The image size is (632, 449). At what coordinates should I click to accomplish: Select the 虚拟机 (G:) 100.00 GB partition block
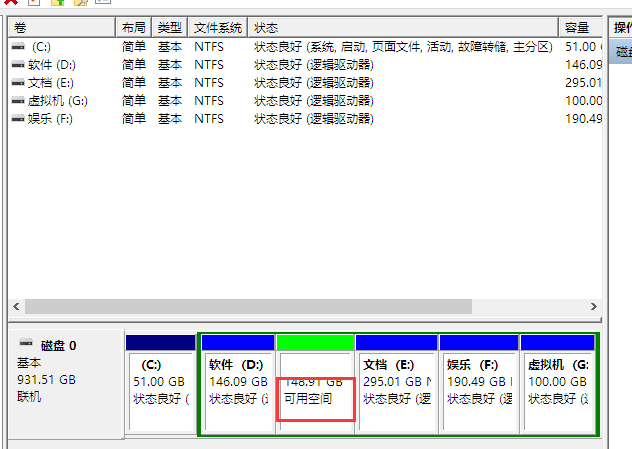[x=557, y=384]
